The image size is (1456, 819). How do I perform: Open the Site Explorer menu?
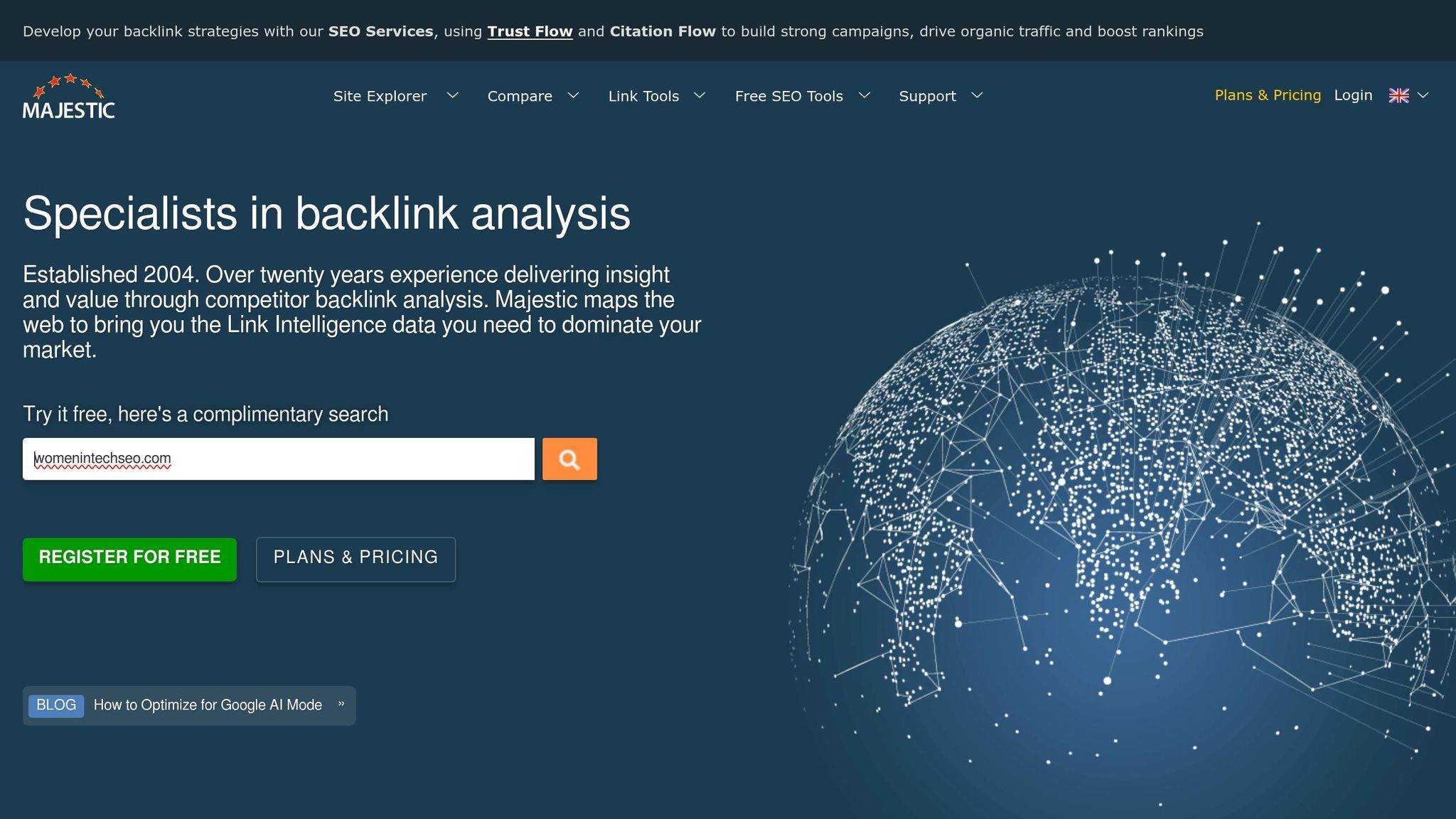(x=380, y=96)
